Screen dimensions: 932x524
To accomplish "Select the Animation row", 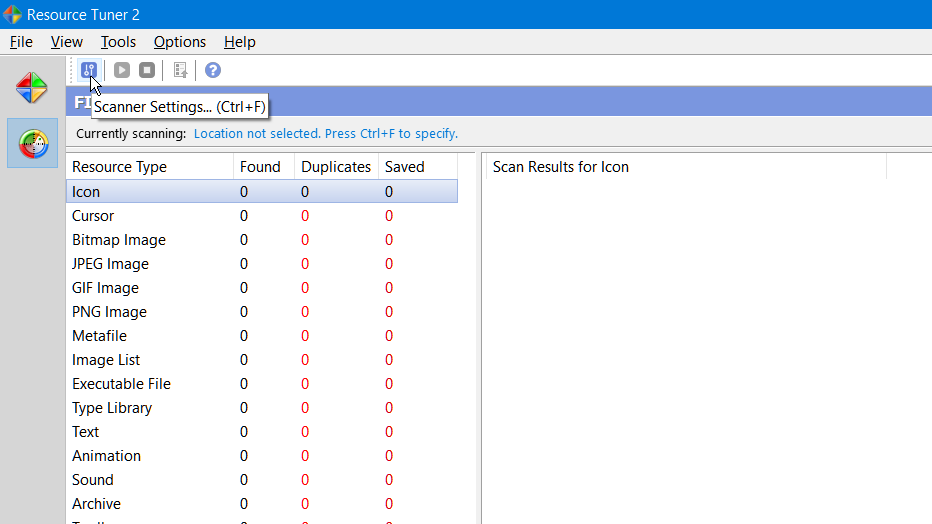I will 262,456.
